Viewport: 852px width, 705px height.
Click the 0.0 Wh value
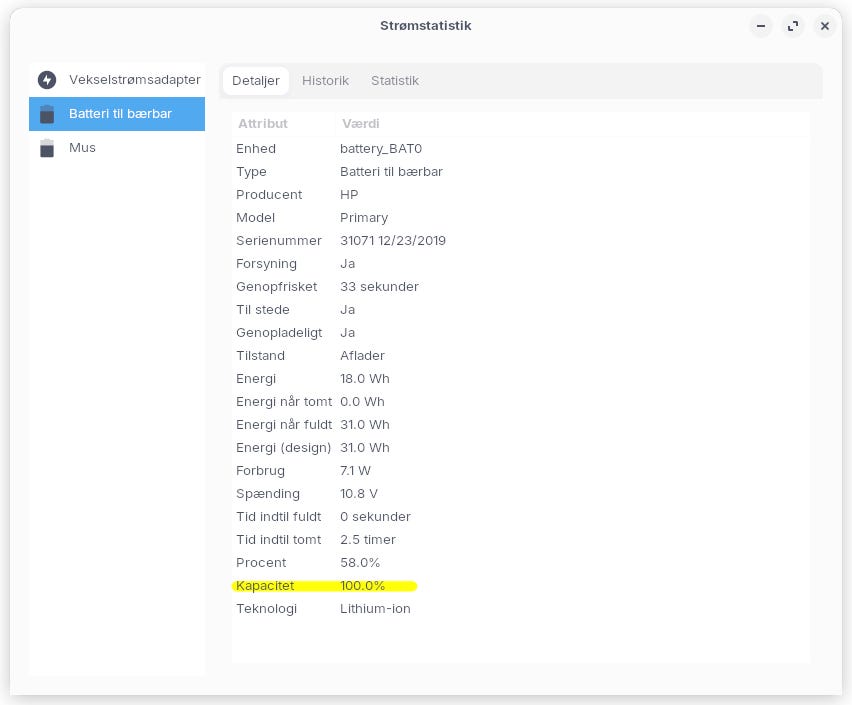362,402
